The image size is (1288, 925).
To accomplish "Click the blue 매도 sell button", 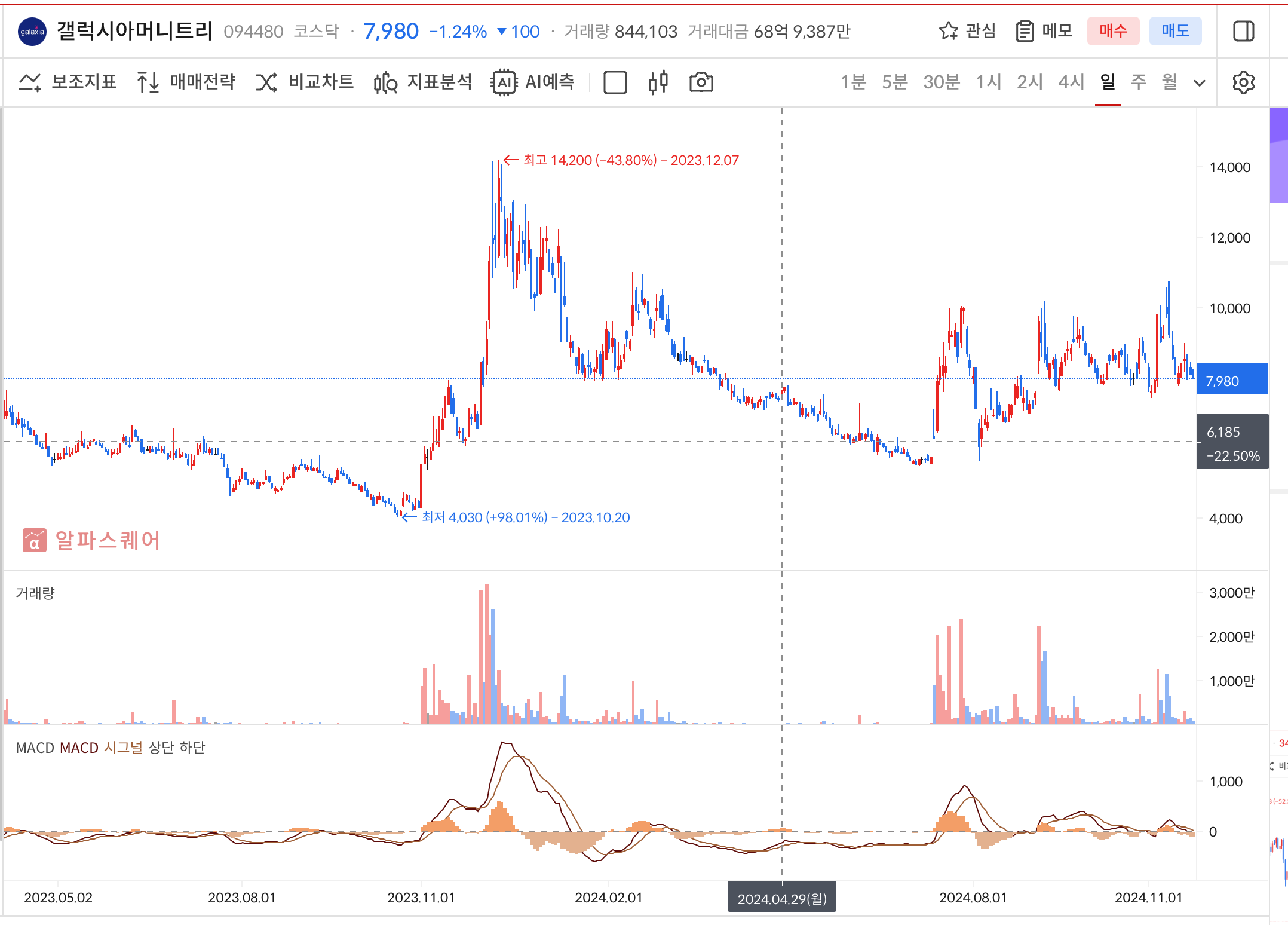I will pos(1176,31).
